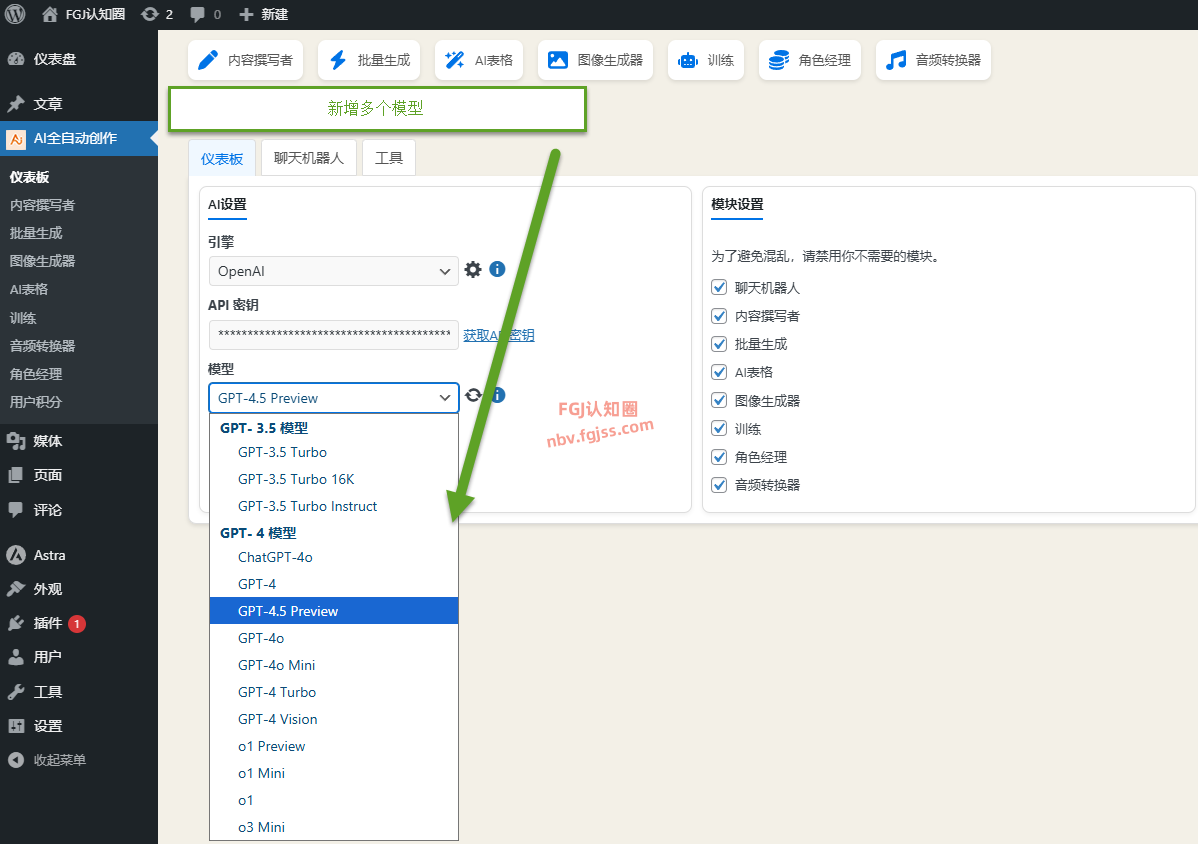The height and width of the screenshot is (844, 1198).
Task: Select GPT-3.5 Turbo 16K option
Action: [334, 479]
